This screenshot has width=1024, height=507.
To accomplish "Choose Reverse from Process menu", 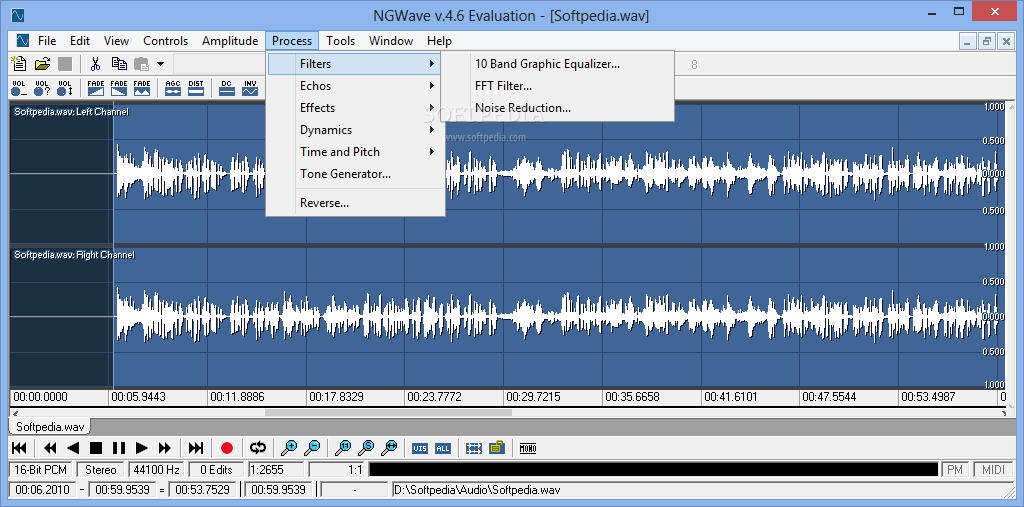I will pos(355,203).
